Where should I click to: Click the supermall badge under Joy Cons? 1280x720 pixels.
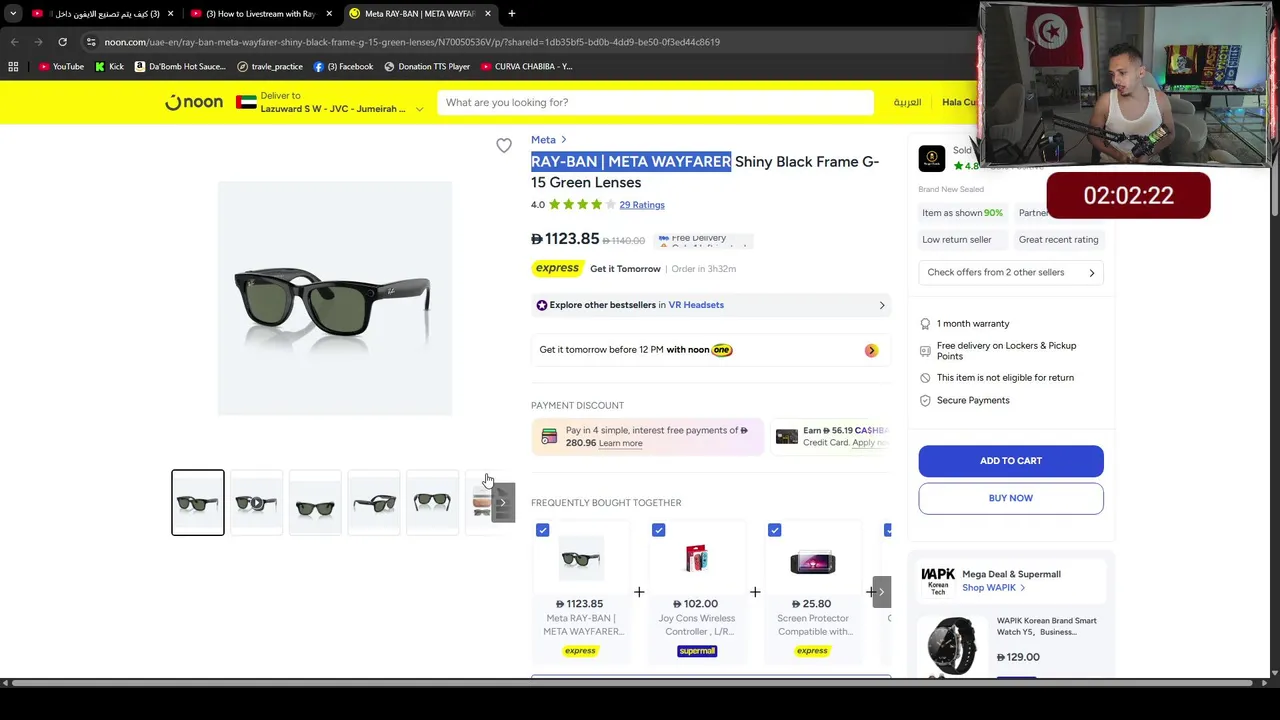697,651
